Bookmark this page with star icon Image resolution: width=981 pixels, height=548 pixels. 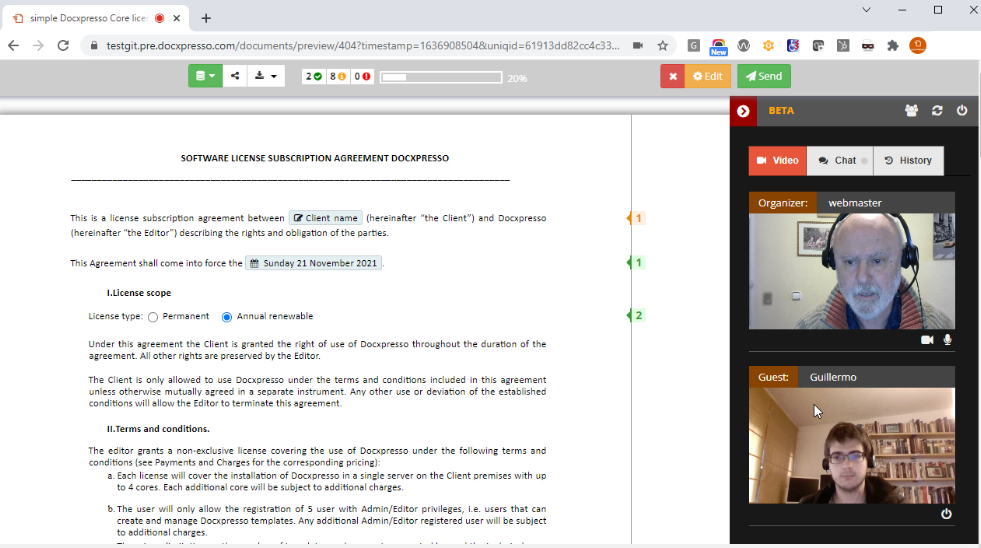coord(663,46)
